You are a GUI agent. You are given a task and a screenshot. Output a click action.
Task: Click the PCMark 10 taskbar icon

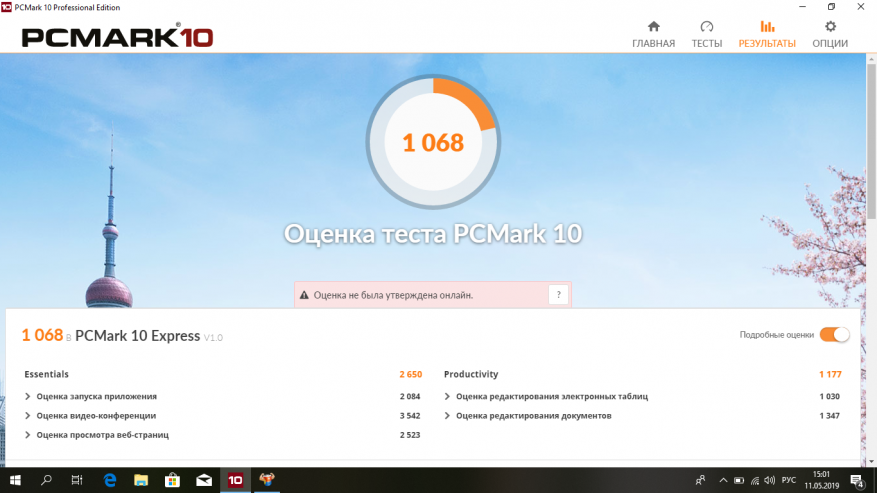point(235,480)
